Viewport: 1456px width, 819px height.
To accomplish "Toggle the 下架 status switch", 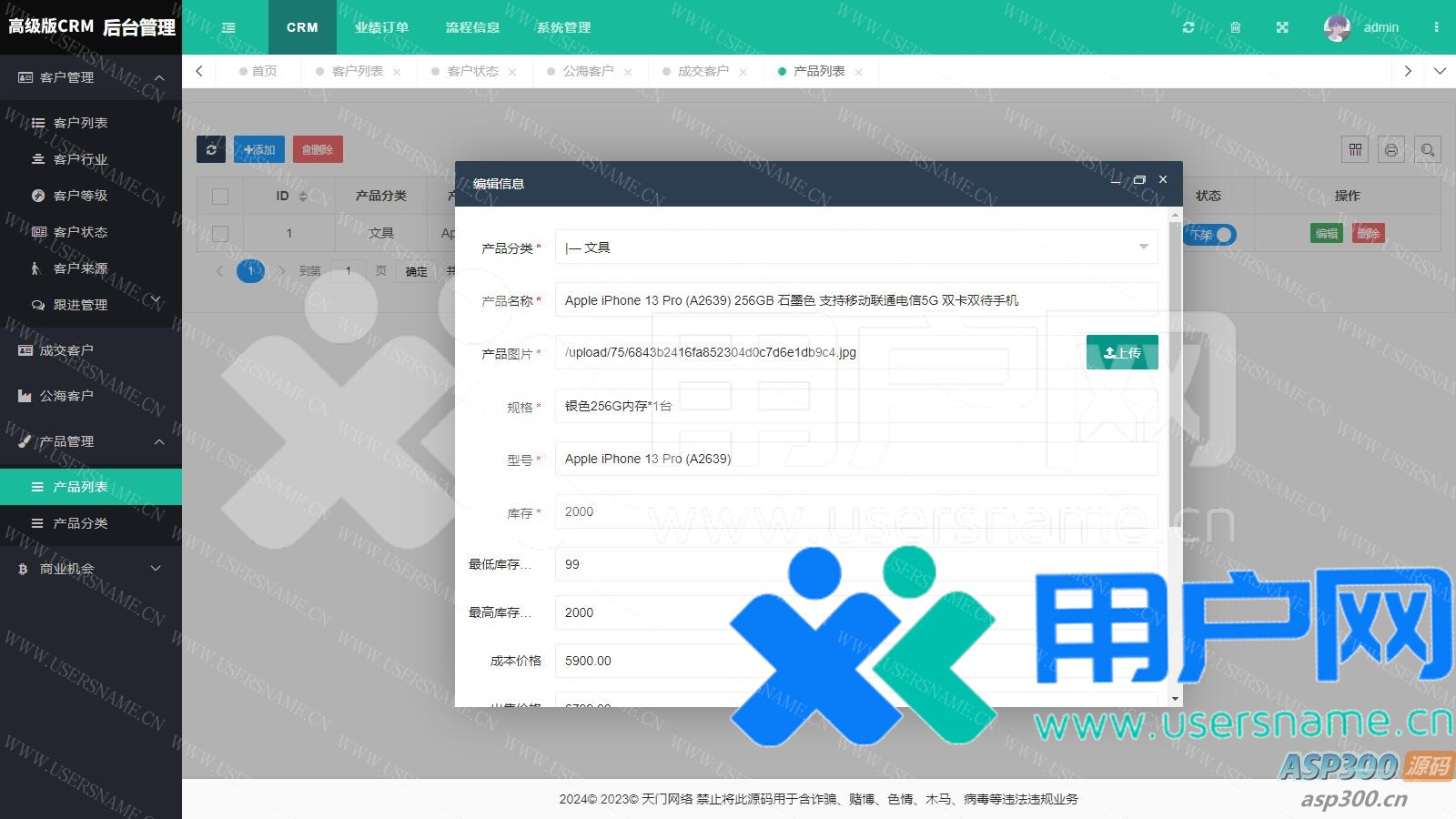I will [1211, 235].
